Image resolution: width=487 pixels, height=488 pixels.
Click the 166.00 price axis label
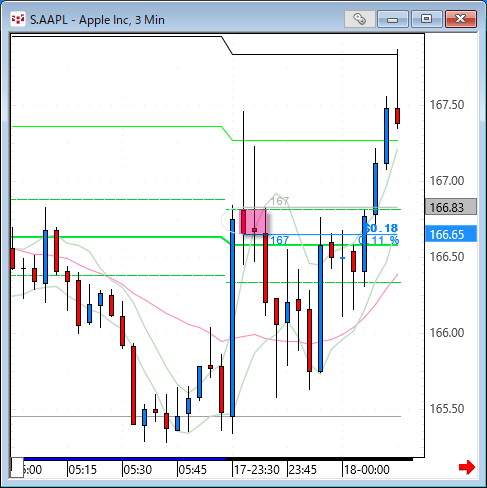pos(447,333)
